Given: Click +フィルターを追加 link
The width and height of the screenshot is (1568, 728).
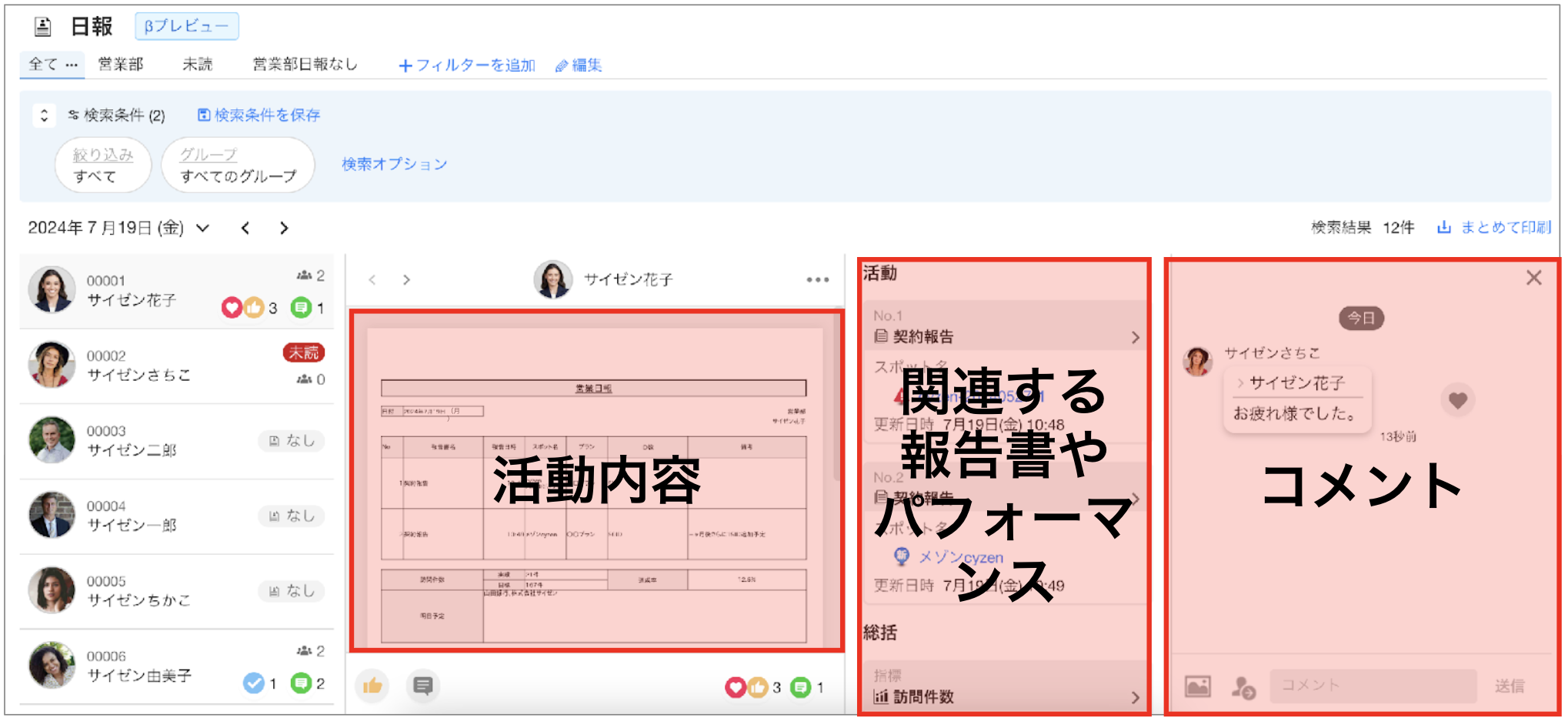Looking at the screenshot, I should click(467, 65).
